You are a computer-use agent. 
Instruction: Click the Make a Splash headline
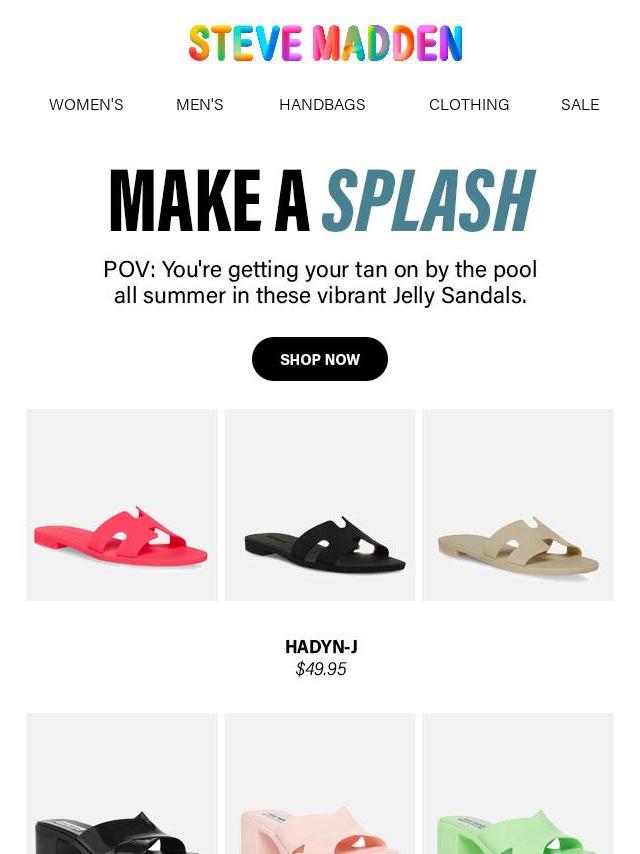322,201
